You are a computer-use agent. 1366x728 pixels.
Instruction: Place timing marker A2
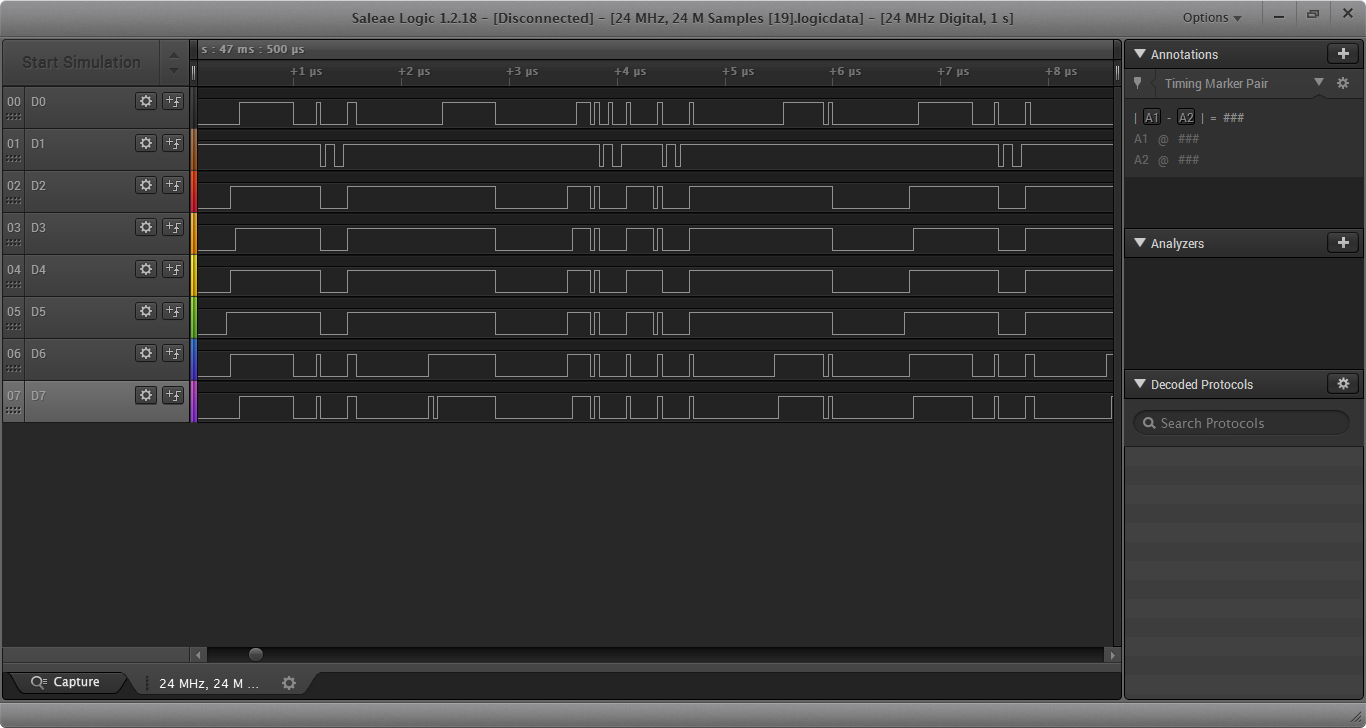coord(1186,118)
